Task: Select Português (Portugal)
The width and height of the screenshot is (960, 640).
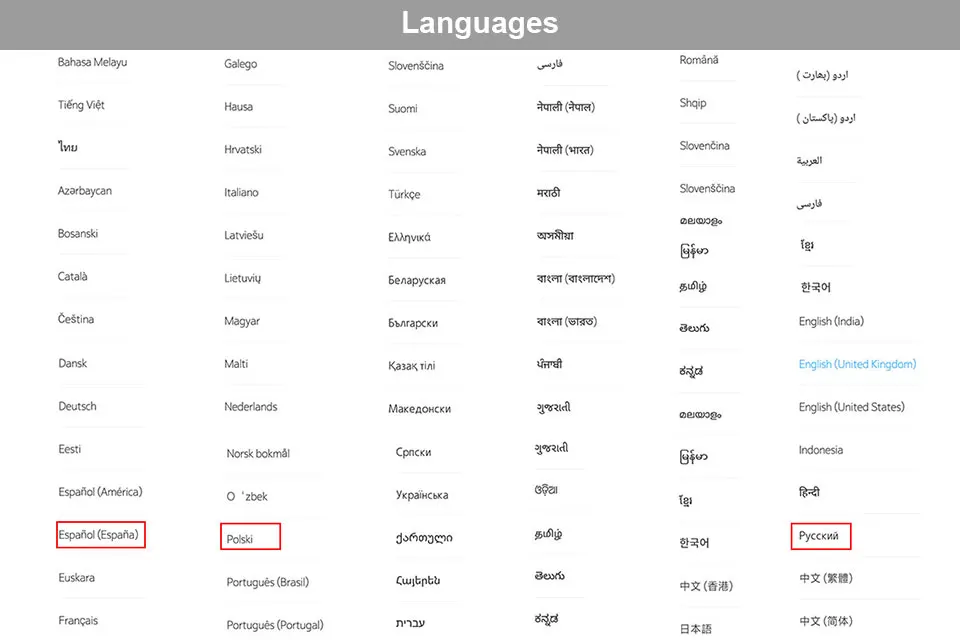Action: point(275,625)
